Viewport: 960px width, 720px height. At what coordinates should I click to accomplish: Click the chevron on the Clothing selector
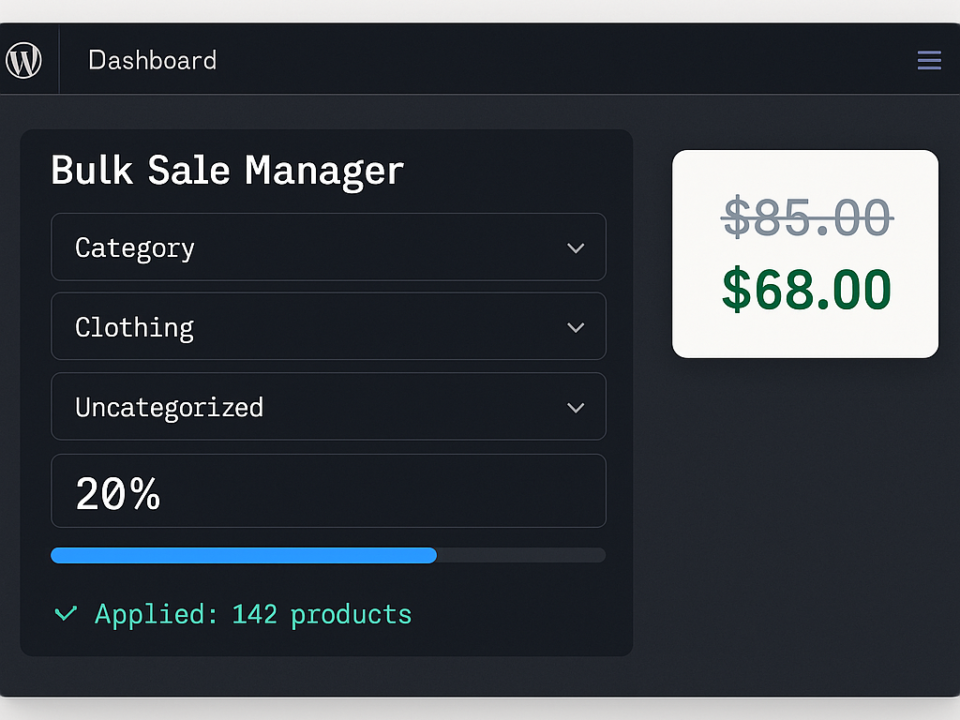point(576,327)
